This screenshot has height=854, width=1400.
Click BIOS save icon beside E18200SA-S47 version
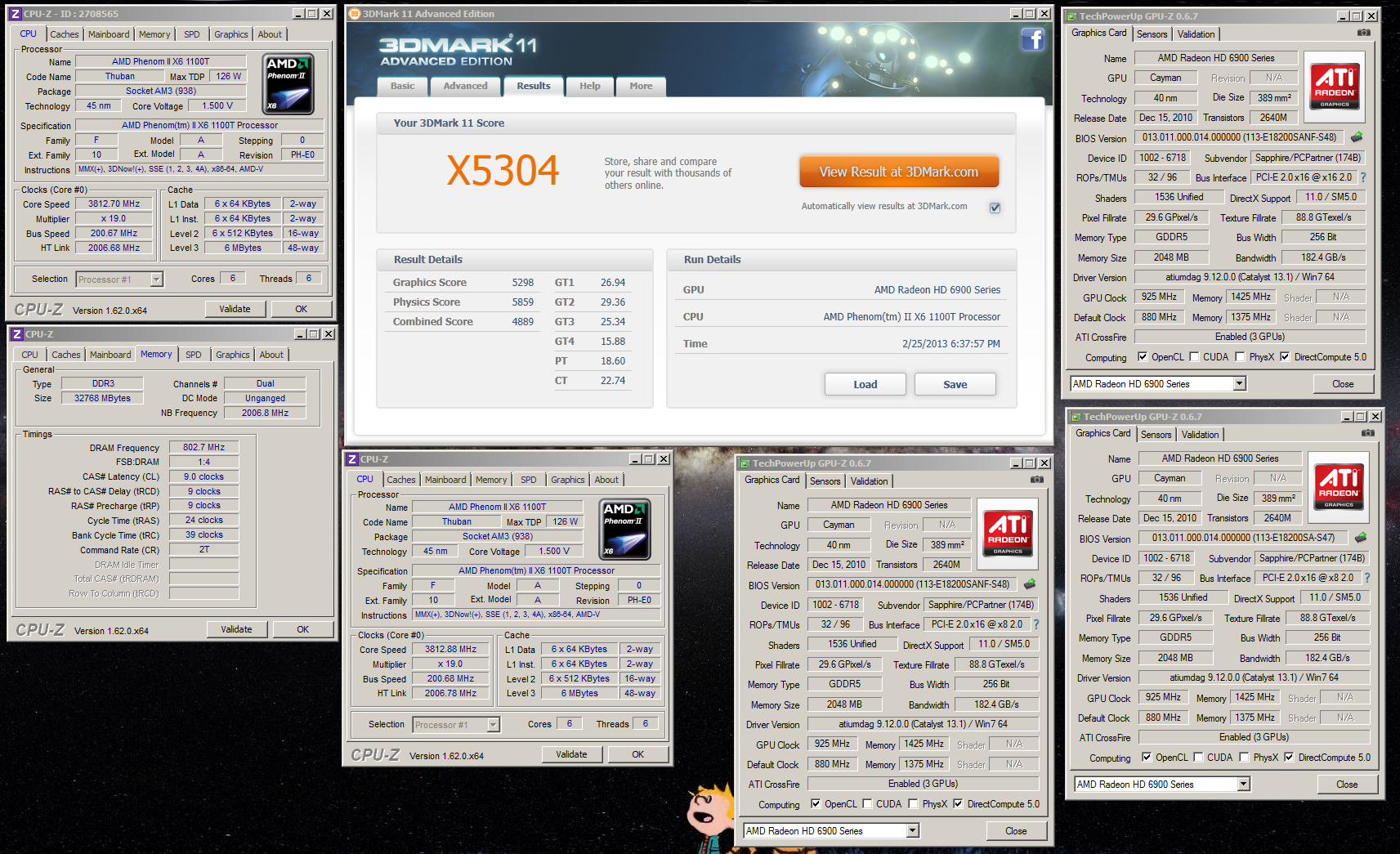coord(1361,538)
